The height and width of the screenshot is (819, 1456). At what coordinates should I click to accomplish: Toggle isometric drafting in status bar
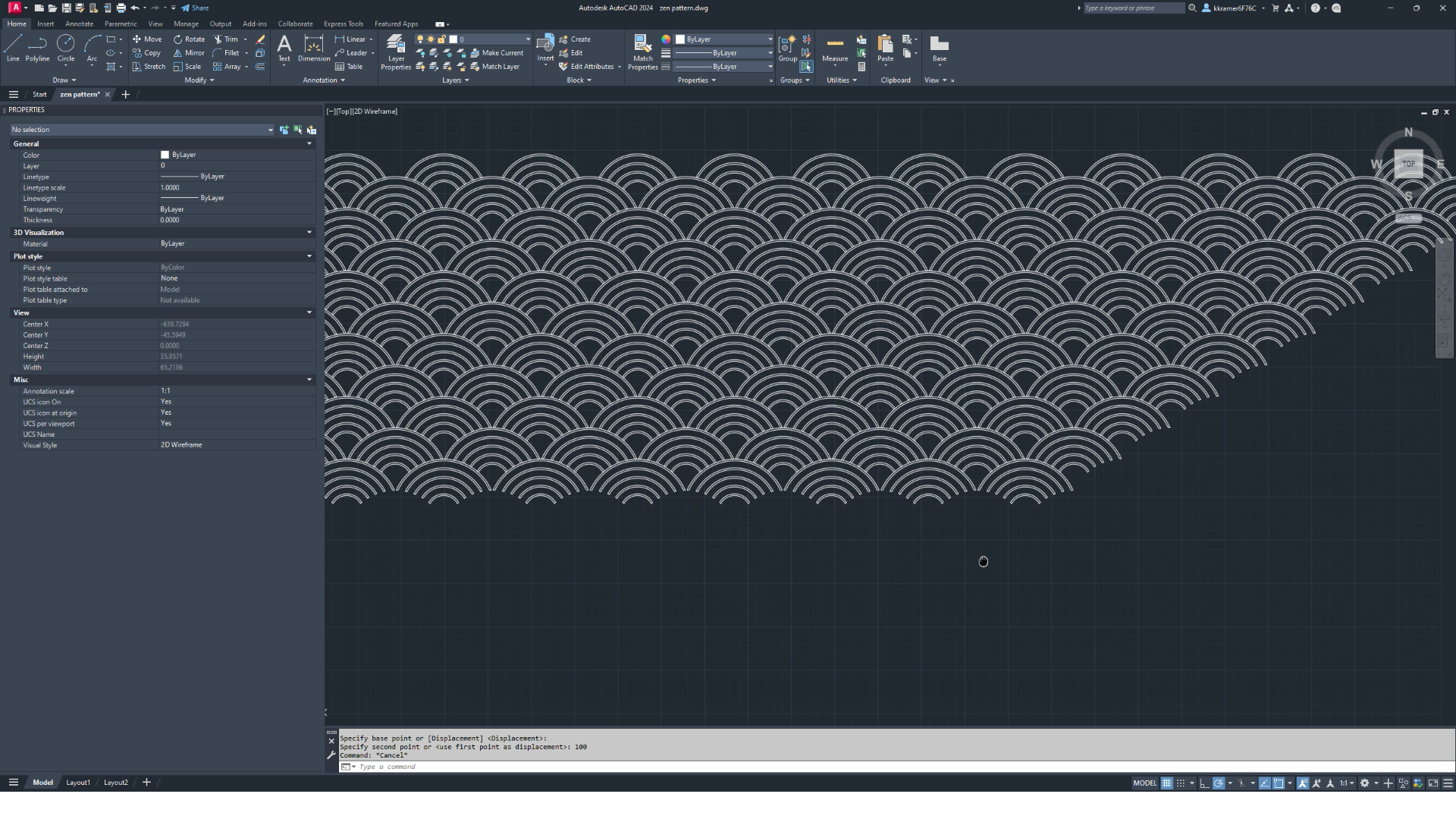(x=1241, y=783)
